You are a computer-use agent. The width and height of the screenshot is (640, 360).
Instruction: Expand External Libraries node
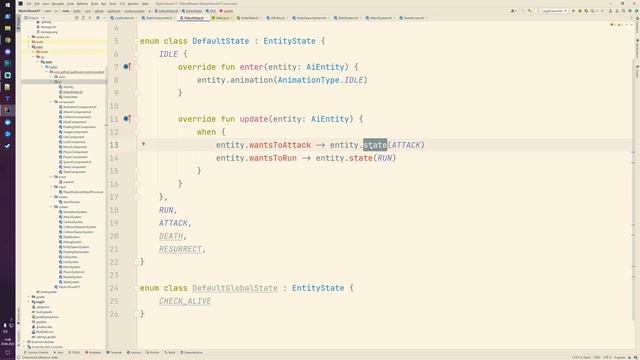(x=25, y=342)
